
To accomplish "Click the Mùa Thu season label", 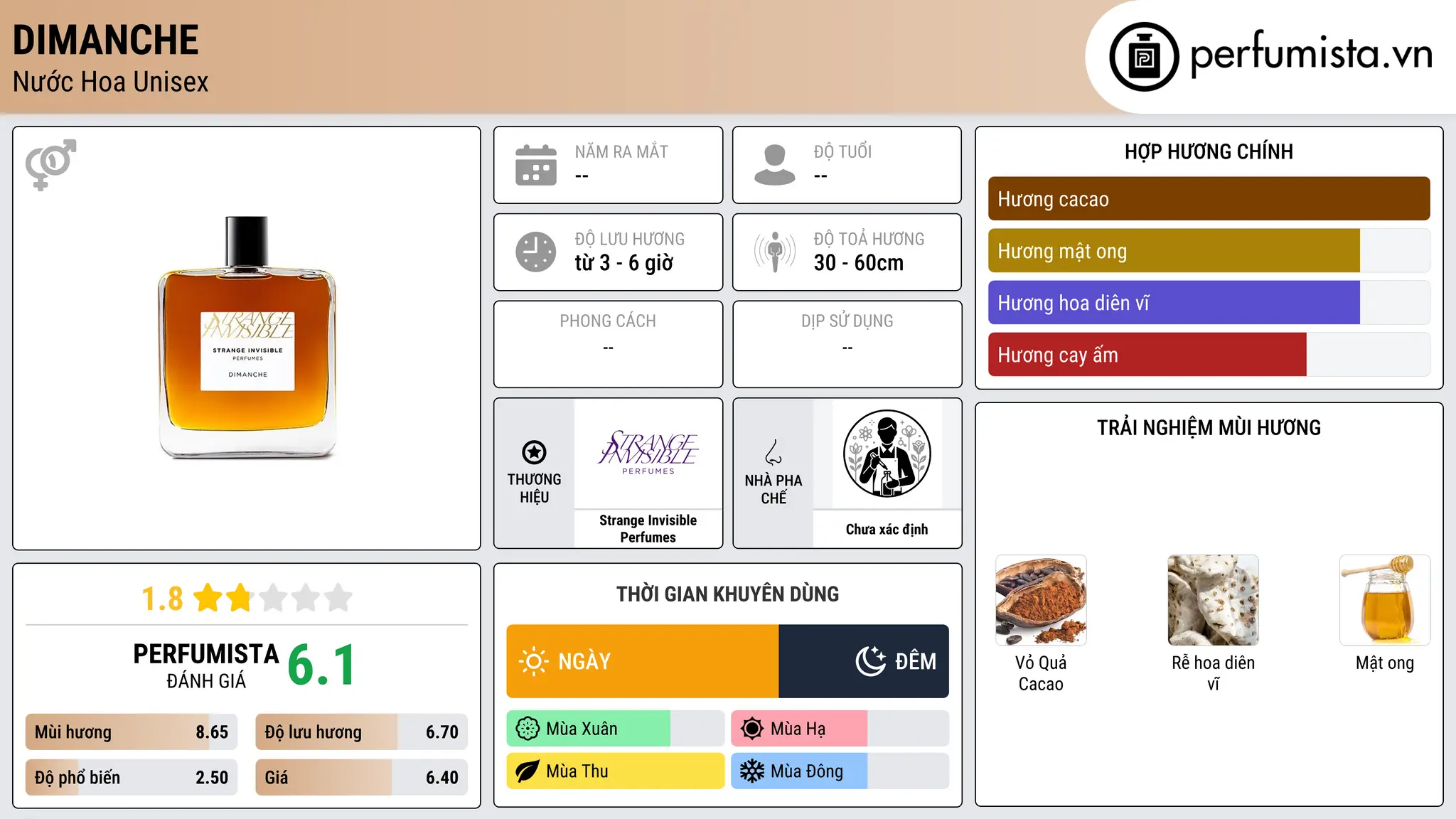I will click(x=577, y=771).
